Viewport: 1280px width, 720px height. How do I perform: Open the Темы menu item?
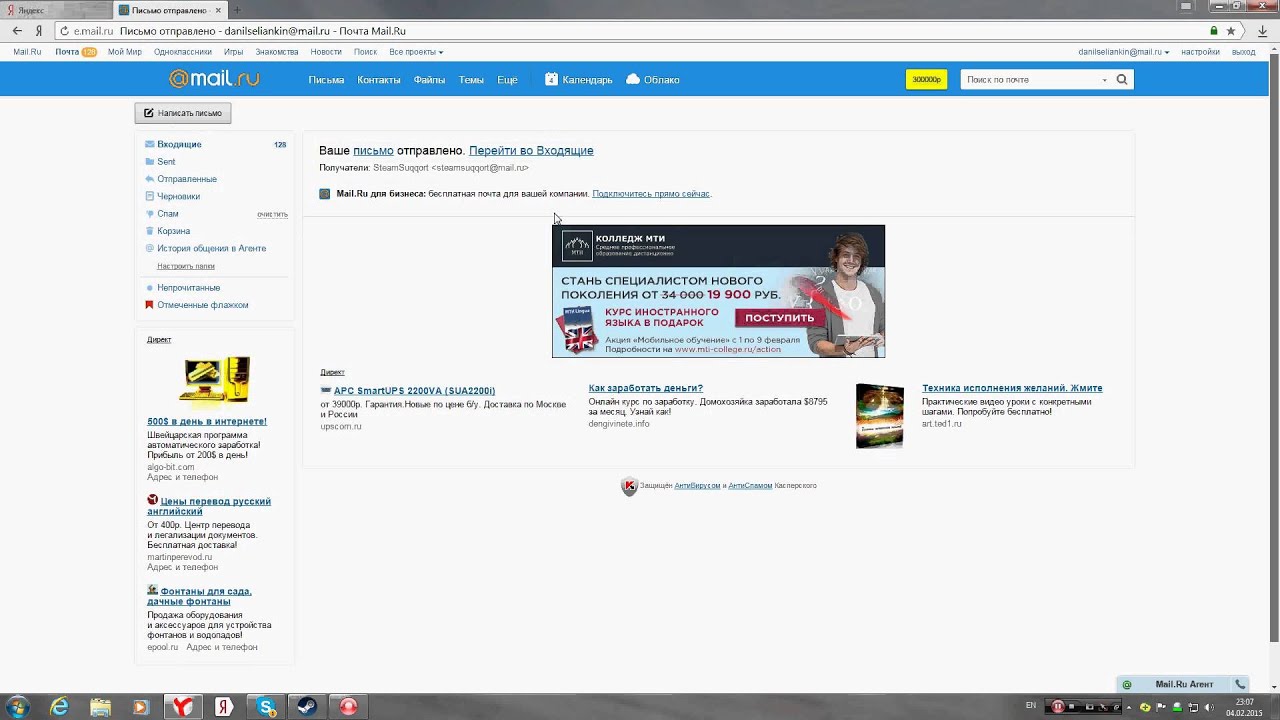tap(471, 79)
